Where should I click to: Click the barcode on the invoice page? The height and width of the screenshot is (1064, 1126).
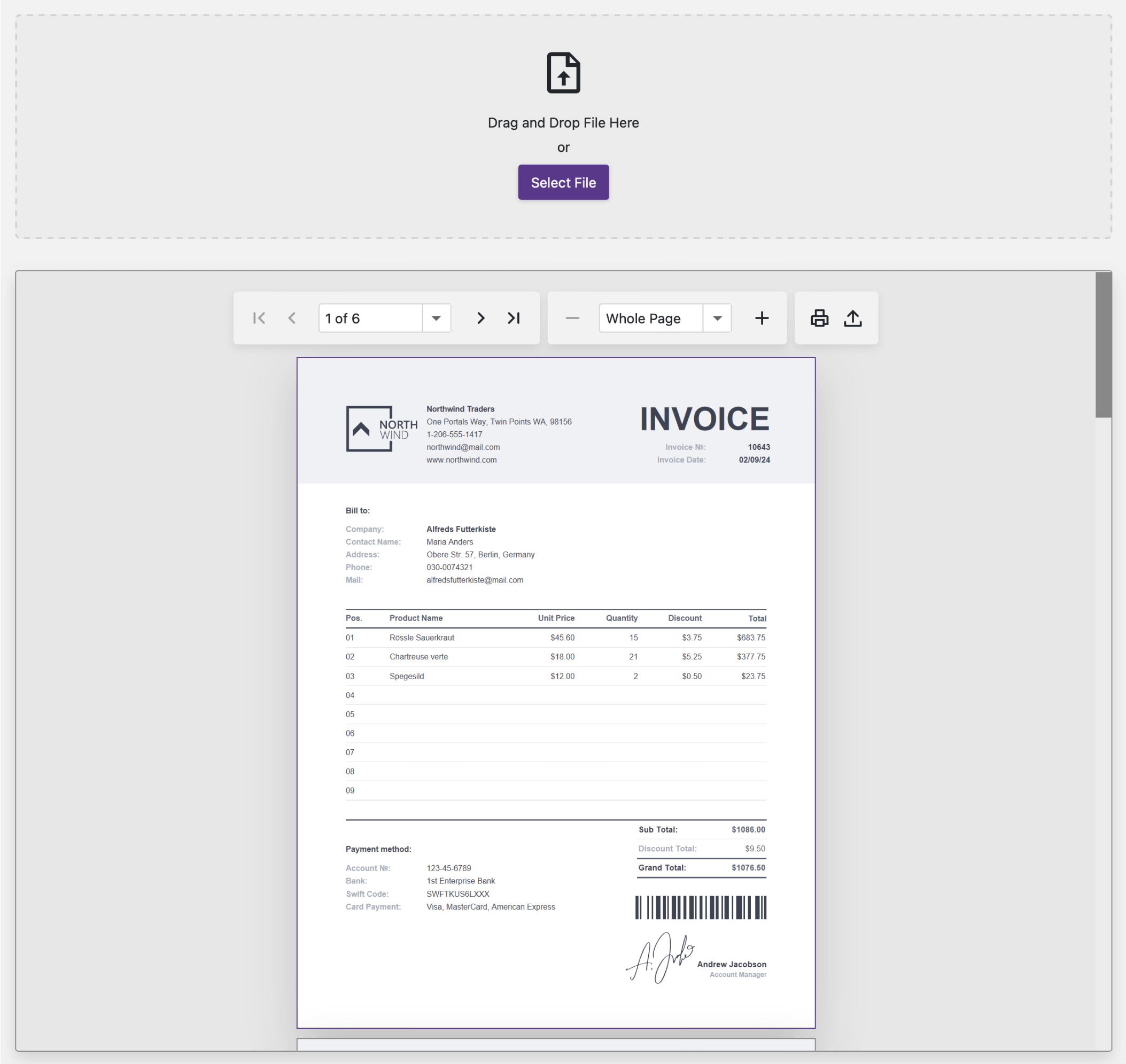701,907
